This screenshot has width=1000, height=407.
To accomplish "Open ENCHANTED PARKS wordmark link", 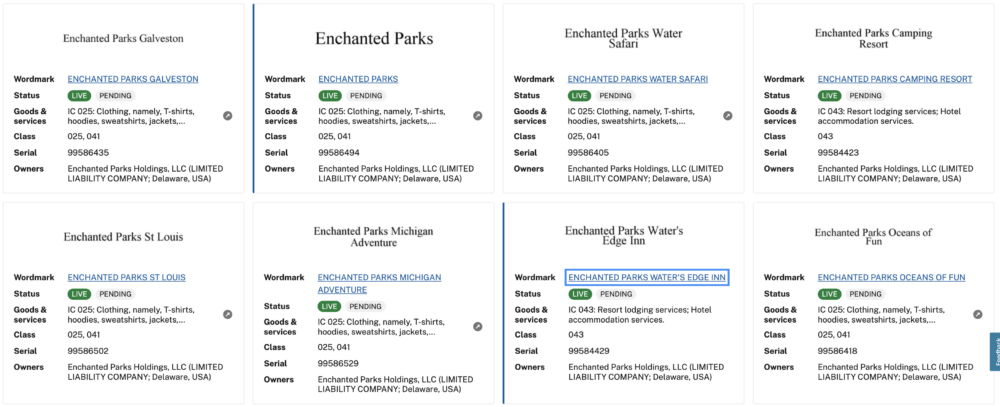I will pyautogui.click(x=358, y=79).
